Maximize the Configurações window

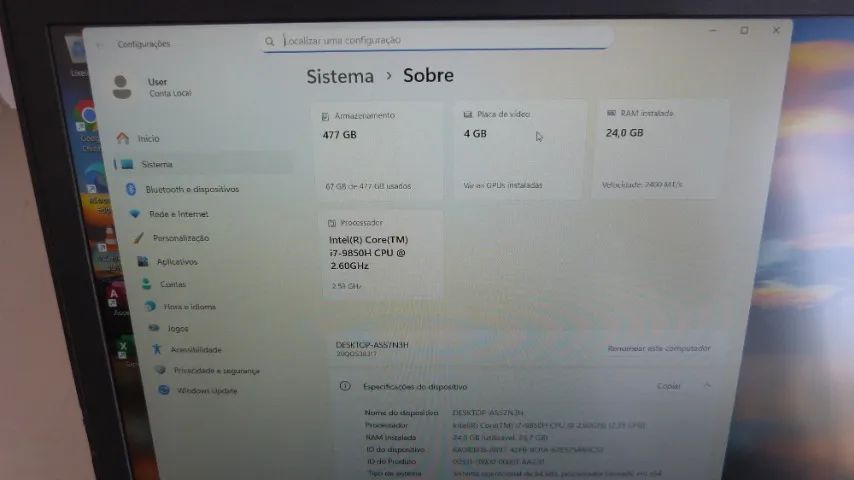[x=744, y=31]
